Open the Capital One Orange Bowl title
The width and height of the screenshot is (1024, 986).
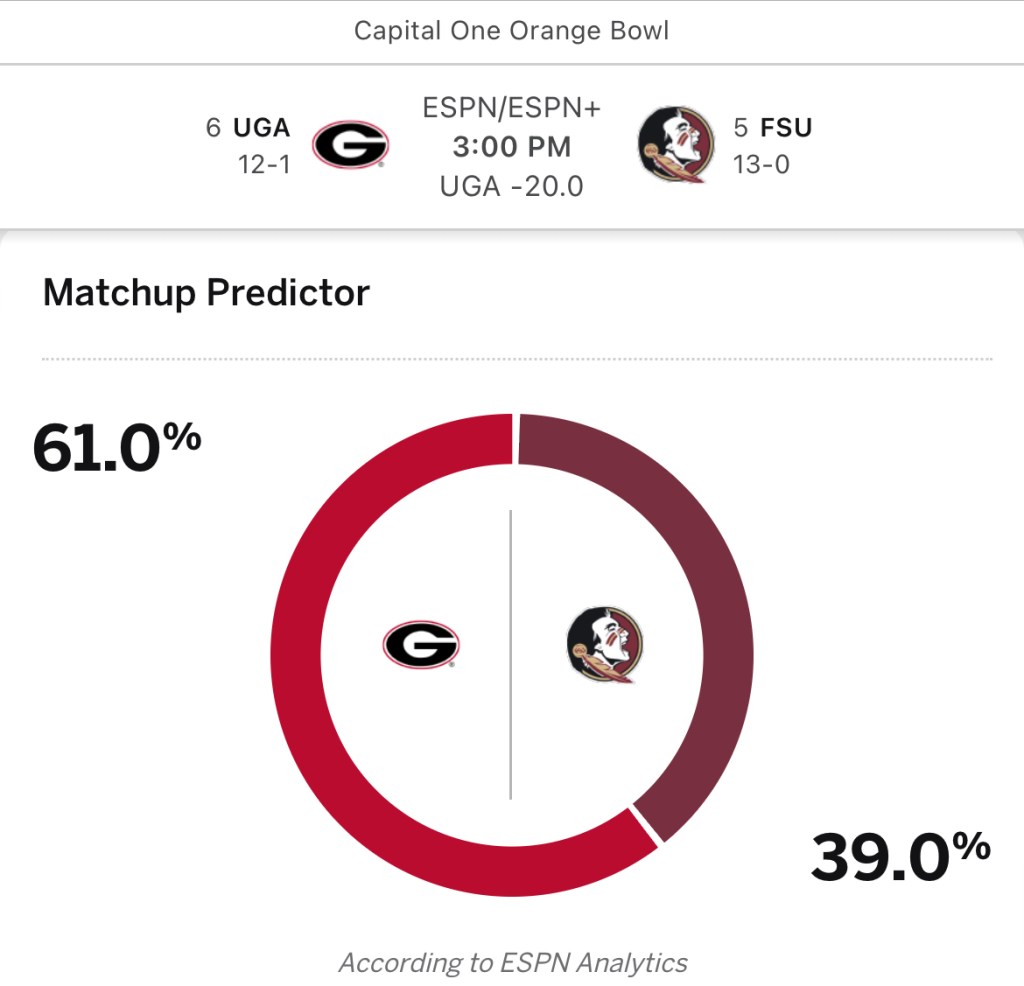[512, 31]
